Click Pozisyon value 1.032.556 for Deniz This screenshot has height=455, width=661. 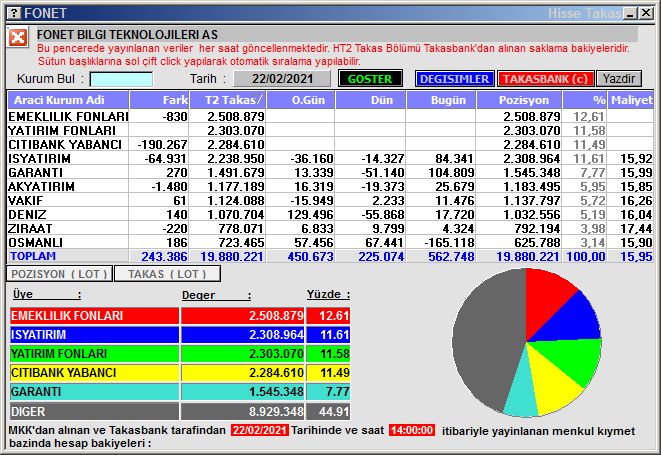pyautogui.click(x=532, y=215)
